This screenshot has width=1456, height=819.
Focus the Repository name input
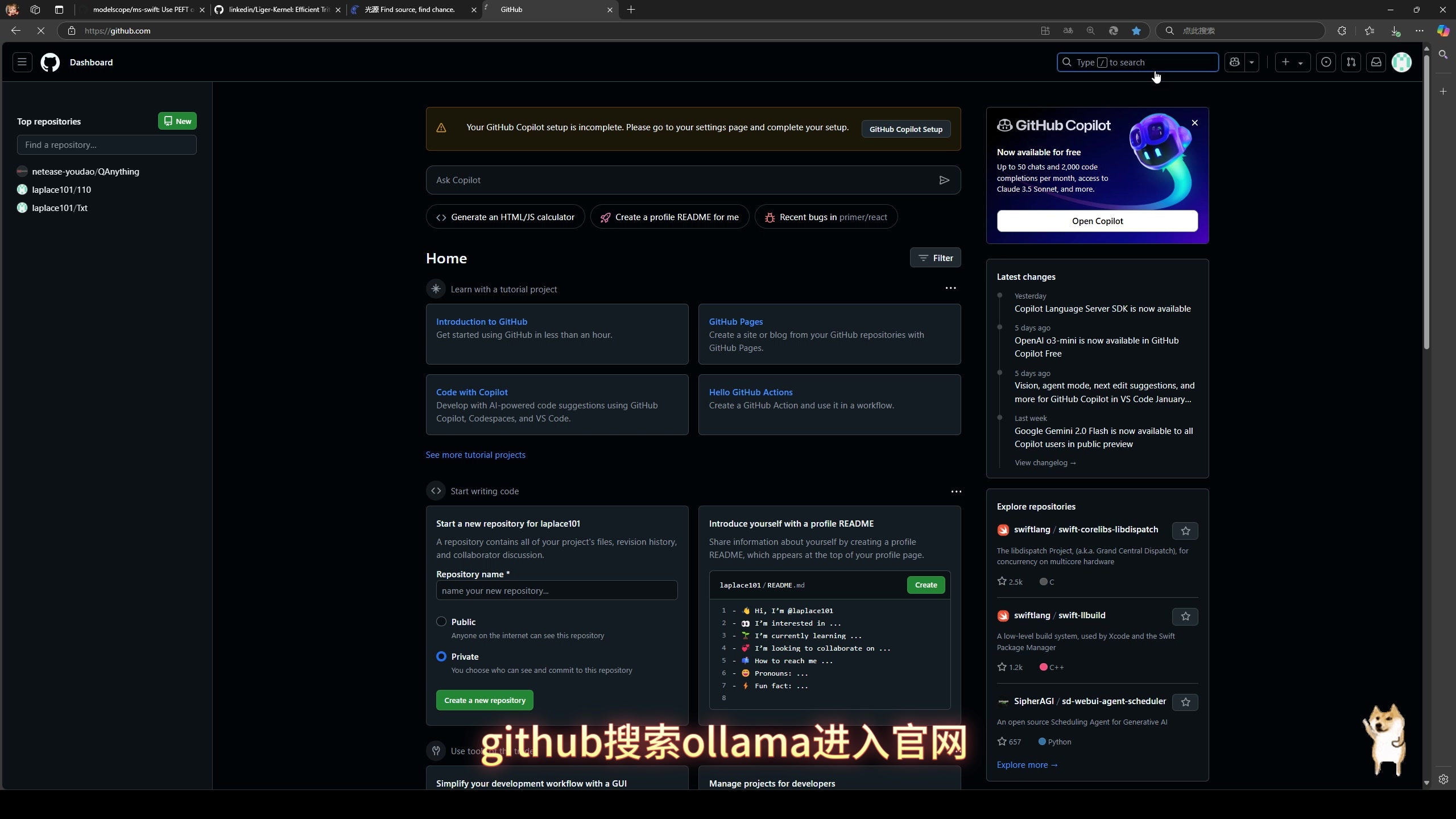557,590
